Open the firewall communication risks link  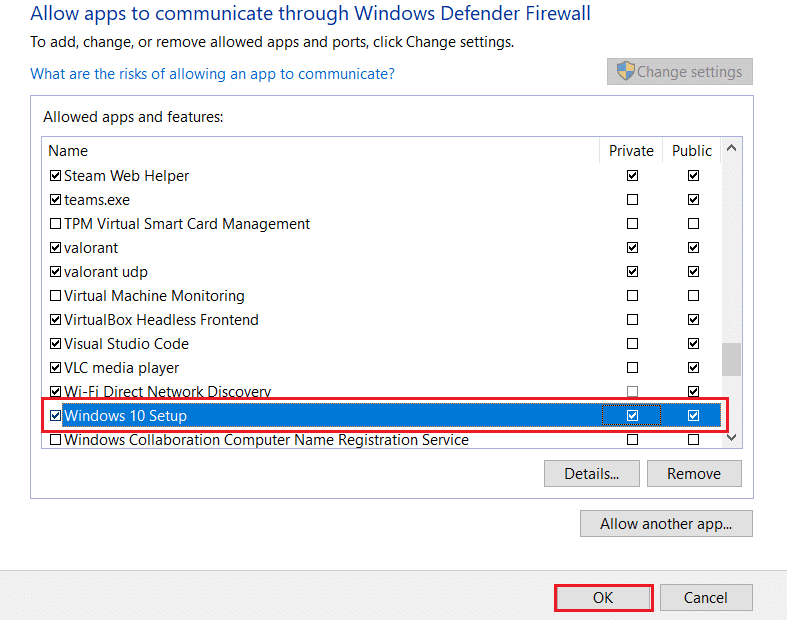(212, 74)
